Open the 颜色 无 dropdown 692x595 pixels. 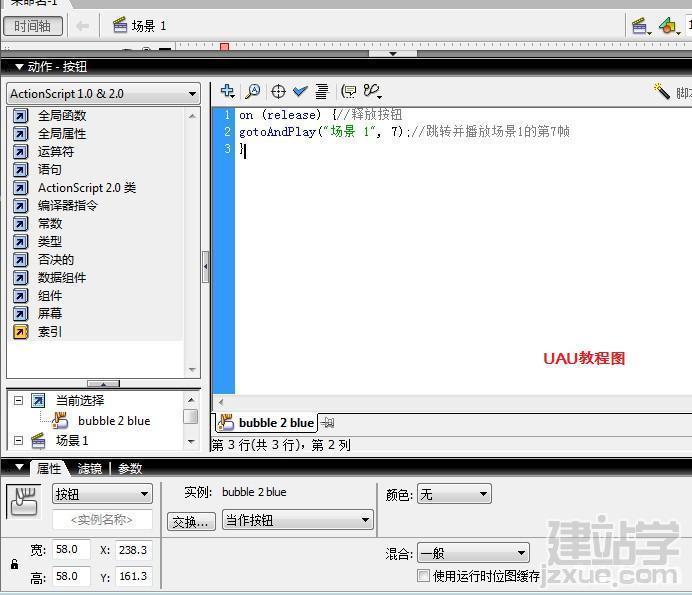454,494
